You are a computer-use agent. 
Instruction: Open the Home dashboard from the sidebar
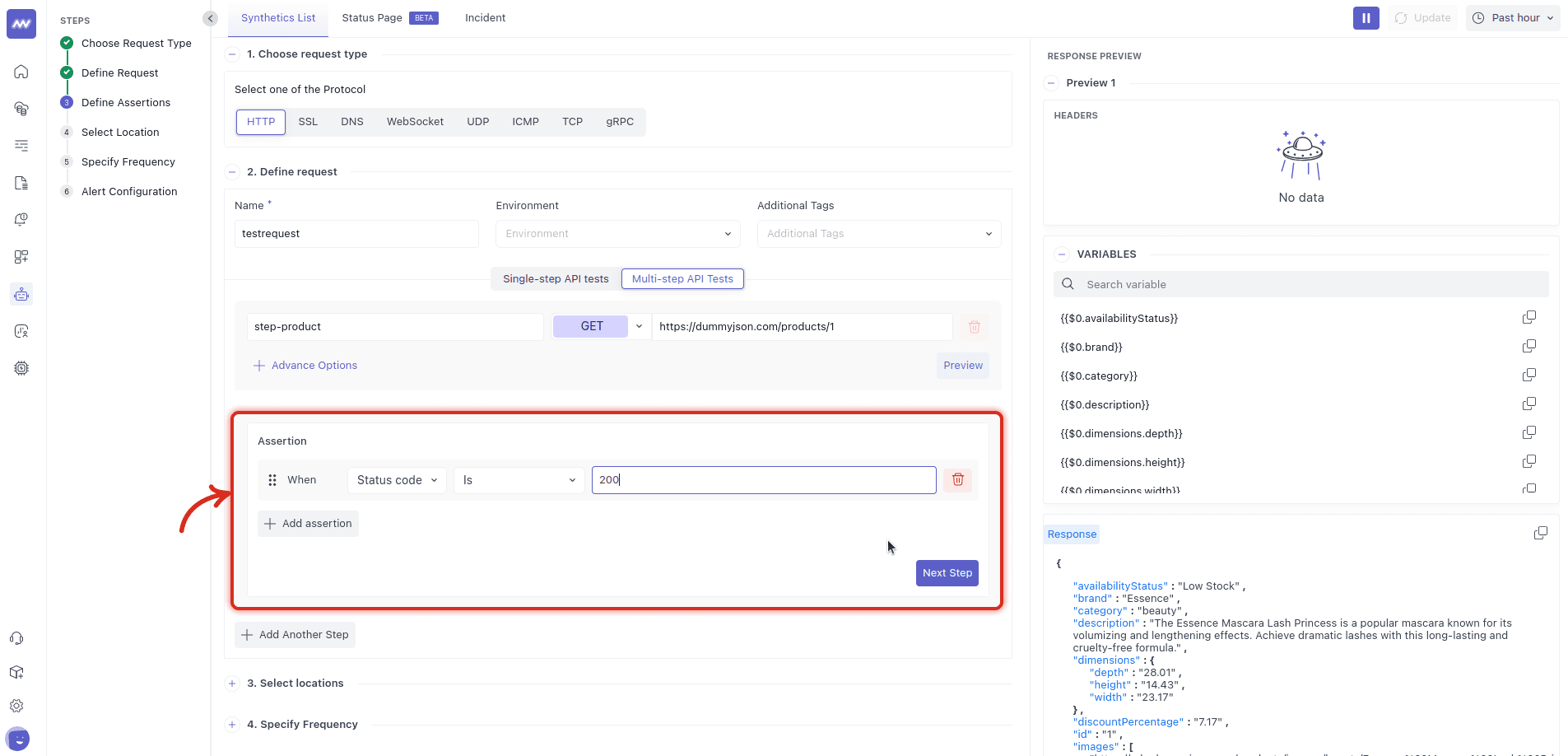pyautogui.click(x=21, y=72)
